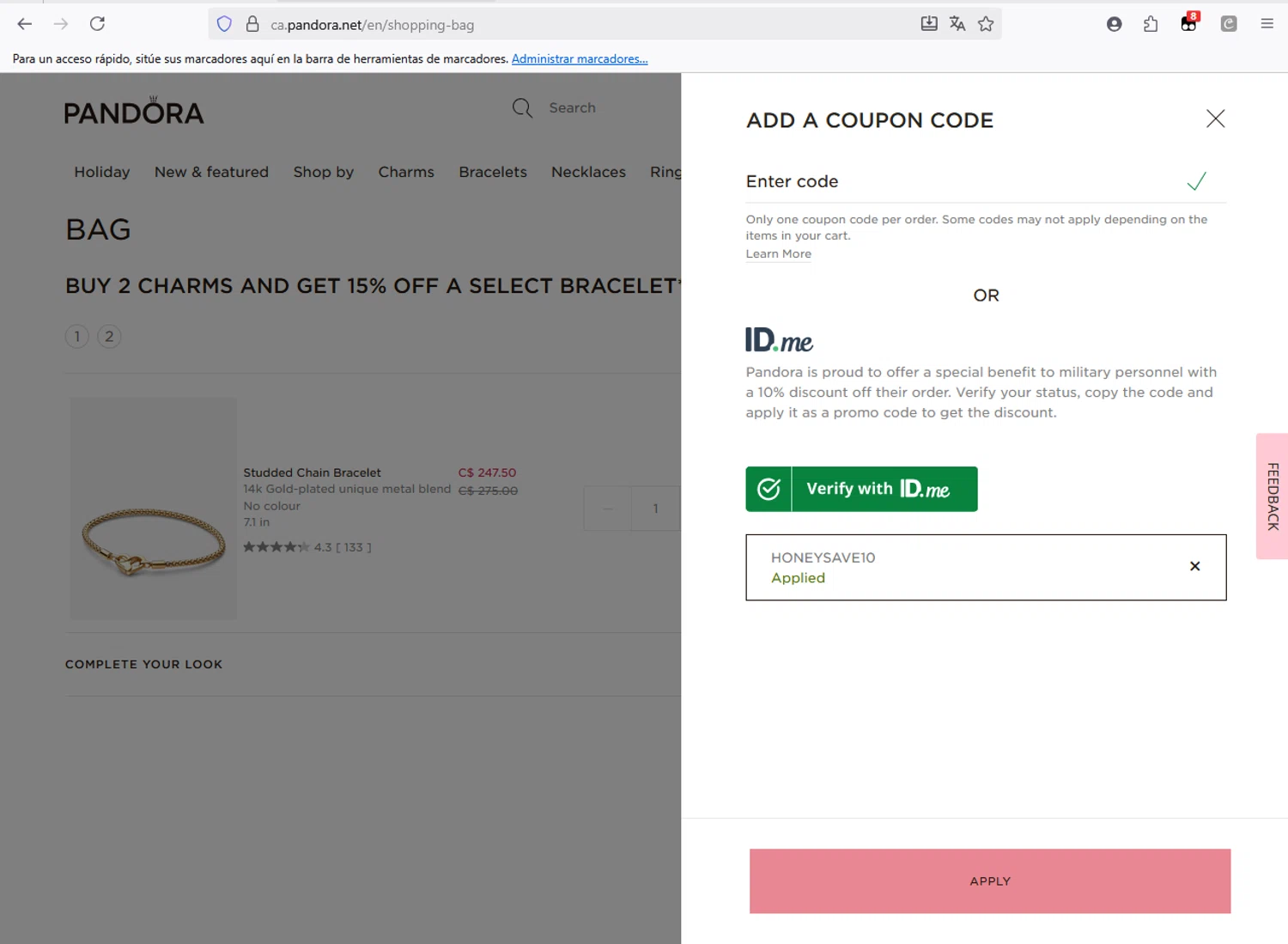Go back to the previous page
The height and width of the screenshot is (944, 1288).
coord(25,24)
